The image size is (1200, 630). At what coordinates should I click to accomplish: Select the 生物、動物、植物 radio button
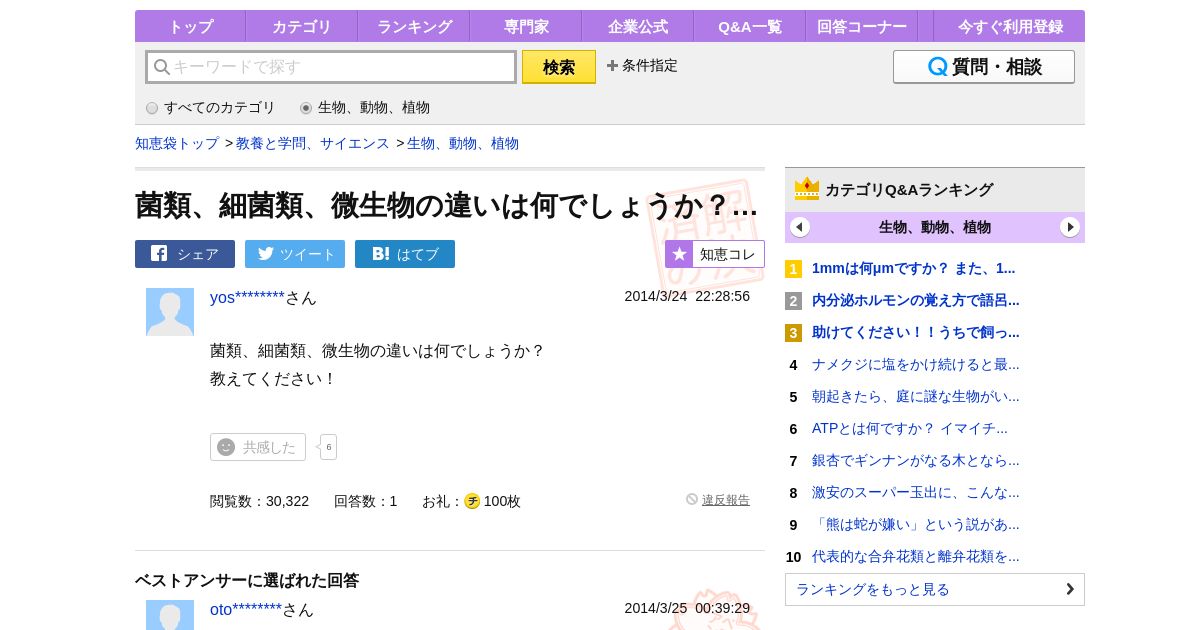pos(306,108)
